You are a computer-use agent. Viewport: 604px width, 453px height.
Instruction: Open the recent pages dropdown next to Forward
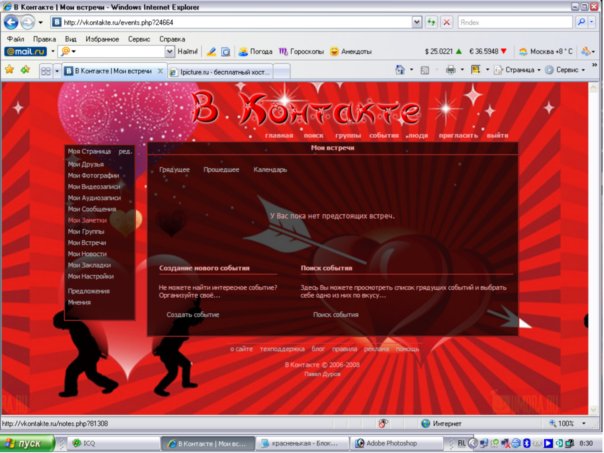(x=40, y=22)
